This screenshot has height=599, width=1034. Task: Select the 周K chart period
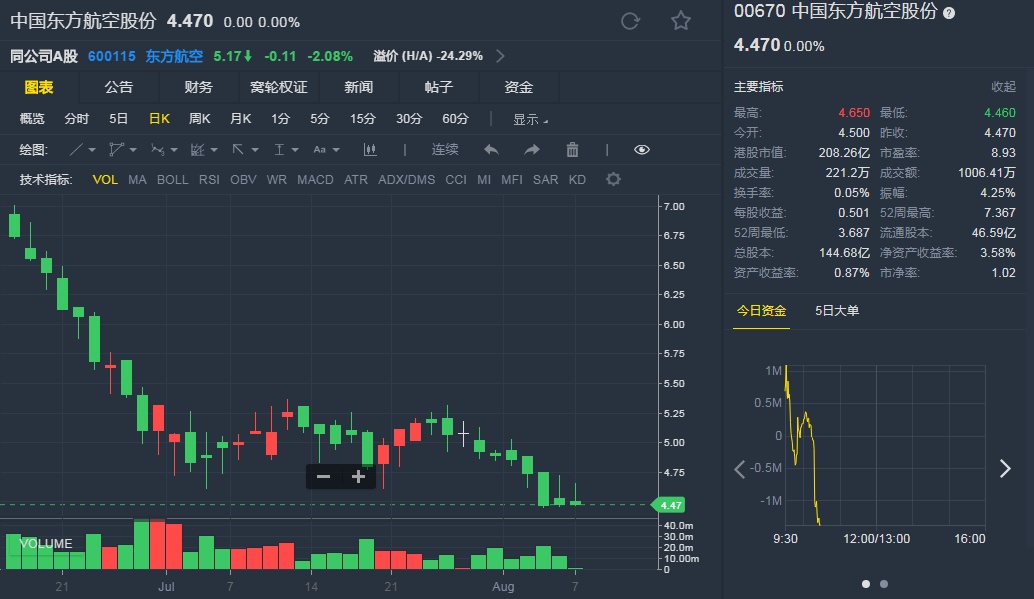click(x=199, y=119)
